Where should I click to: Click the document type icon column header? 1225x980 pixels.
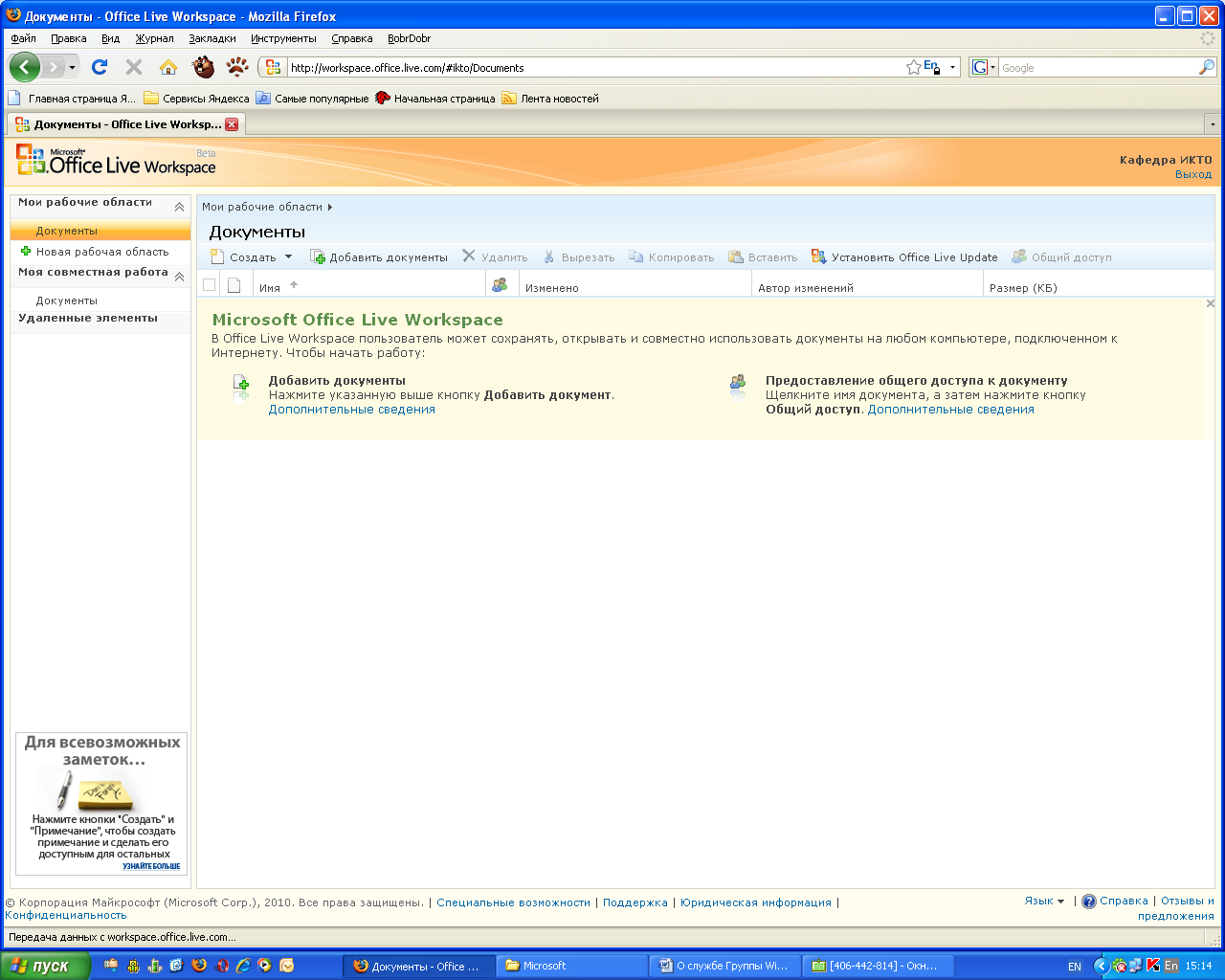click(x=234, y=285)
